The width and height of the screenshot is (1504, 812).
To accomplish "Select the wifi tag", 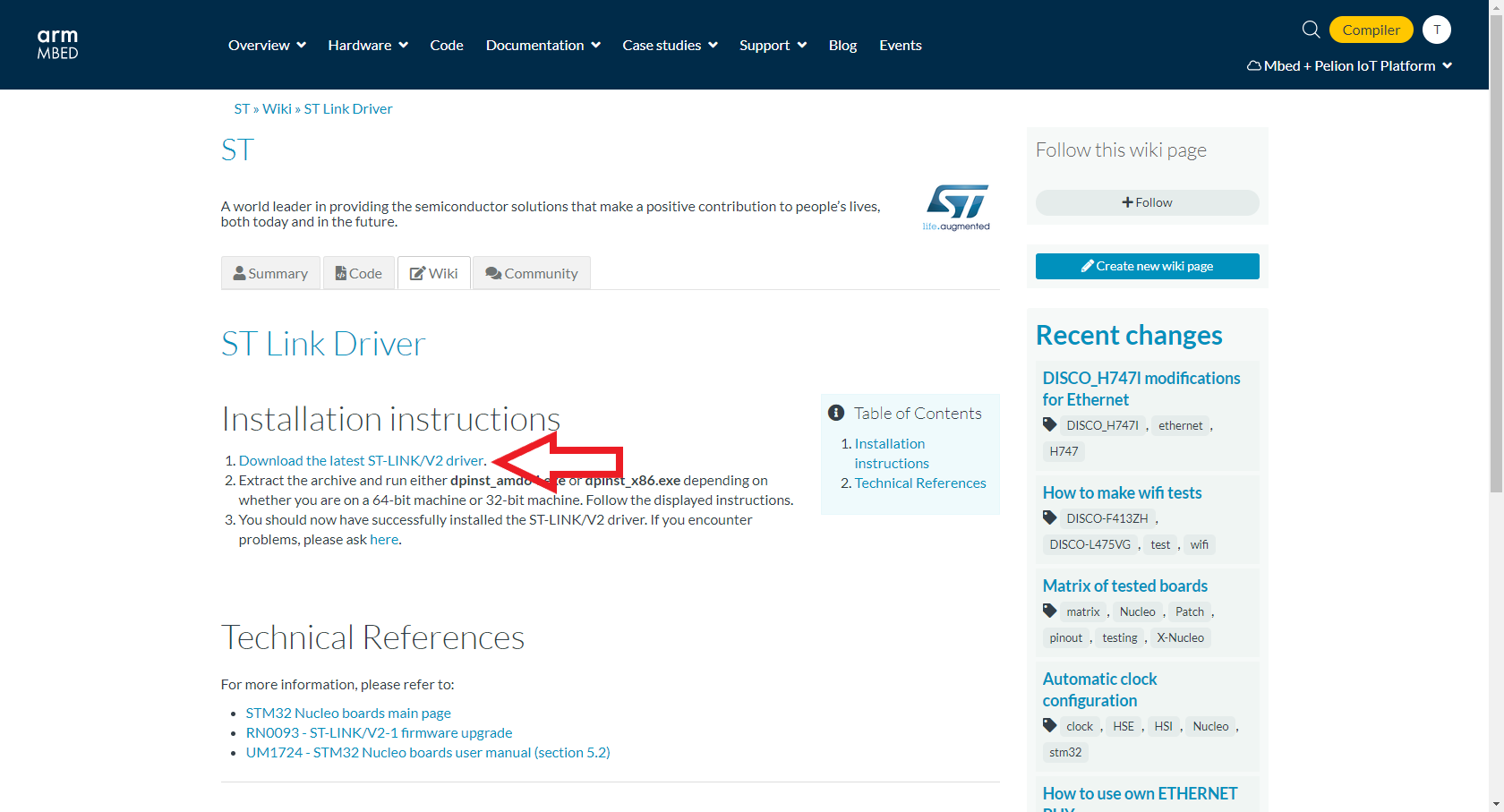I will coord(1200,544).
